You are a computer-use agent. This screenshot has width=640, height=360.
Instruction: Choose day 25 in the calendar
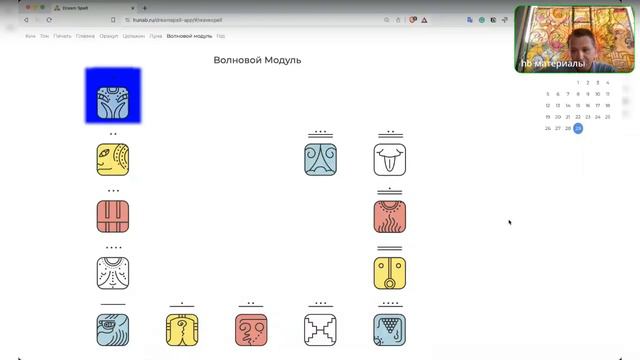coord(608,117)
